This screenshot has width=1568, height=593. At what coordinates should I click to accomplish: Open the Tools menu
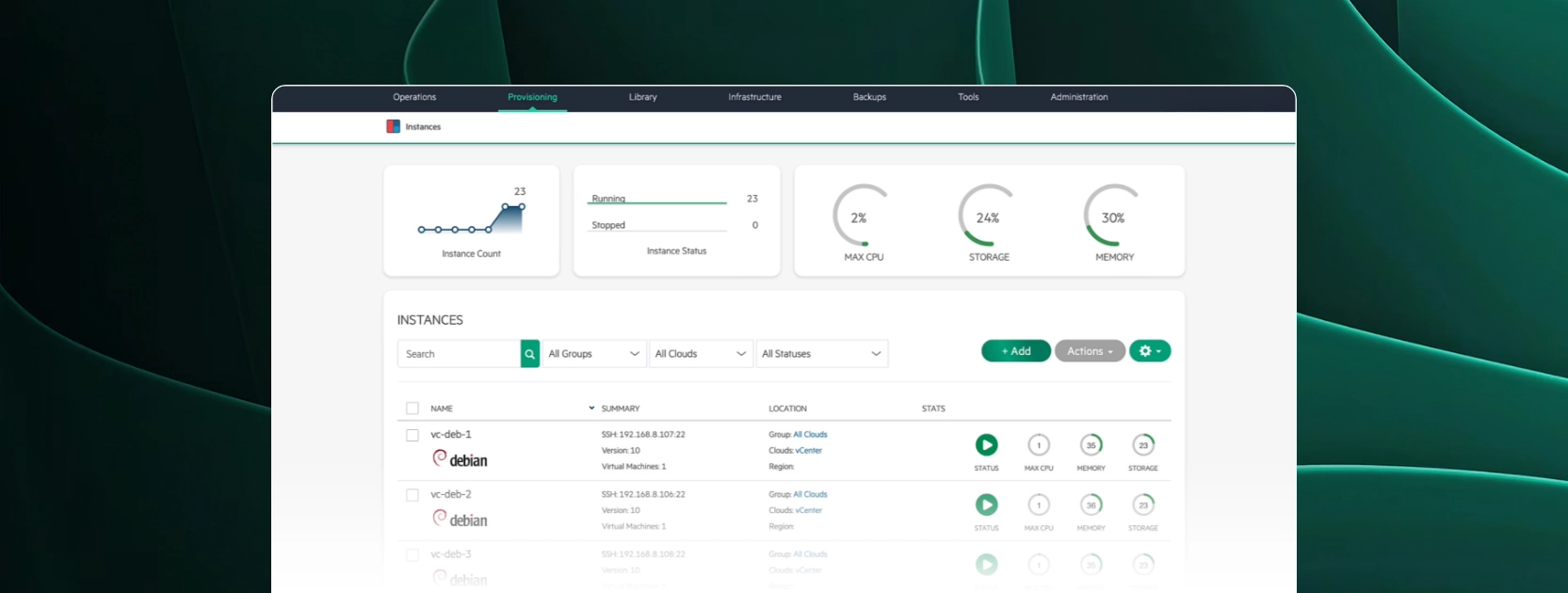pyautogui.click(x=968, y=97)
